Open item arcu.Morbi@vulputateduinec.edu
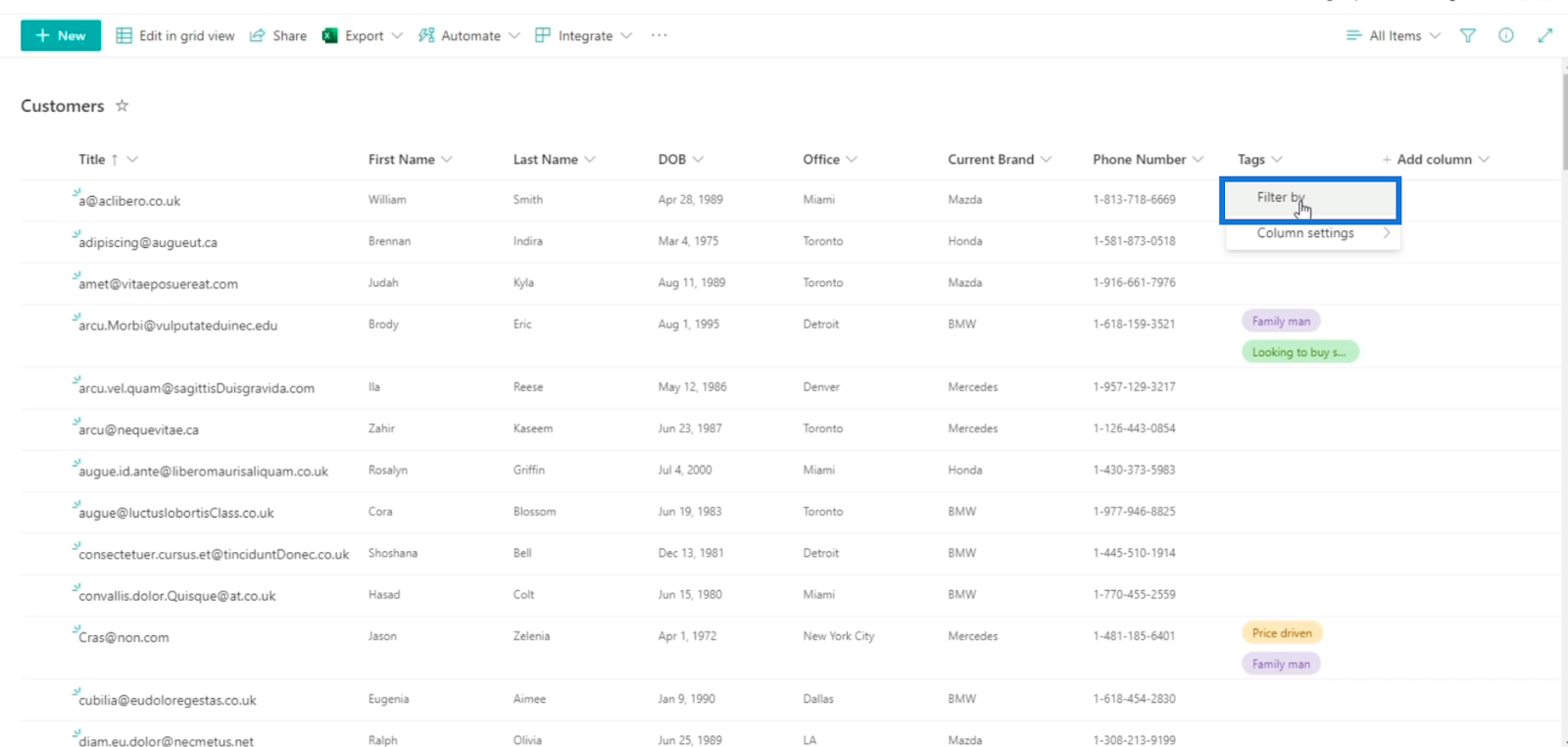Screen dimensions: 1568x747 click(x=177, y=325)
